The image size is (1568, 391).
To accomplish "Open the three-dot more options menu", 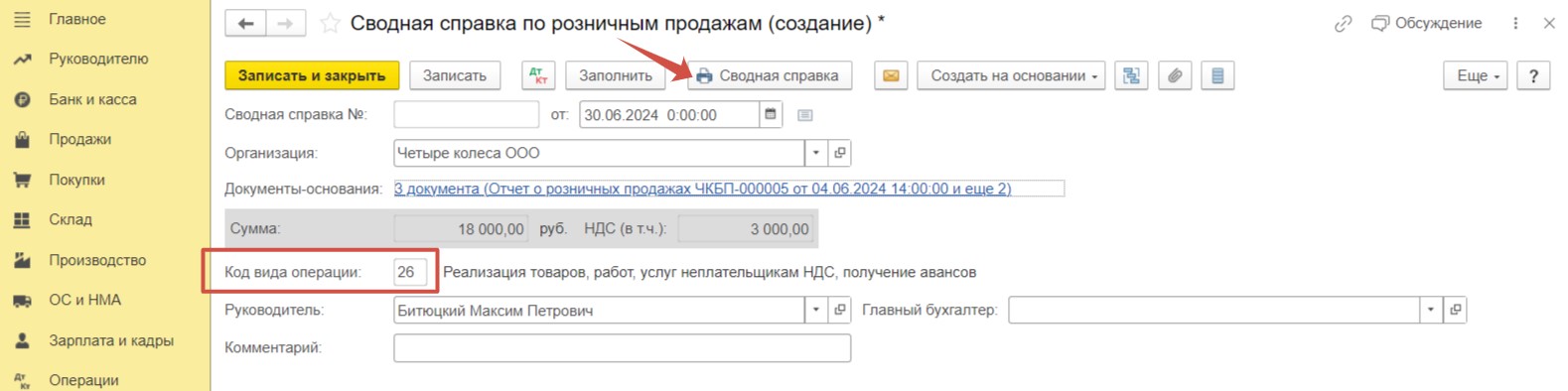I will (1515, 23).
